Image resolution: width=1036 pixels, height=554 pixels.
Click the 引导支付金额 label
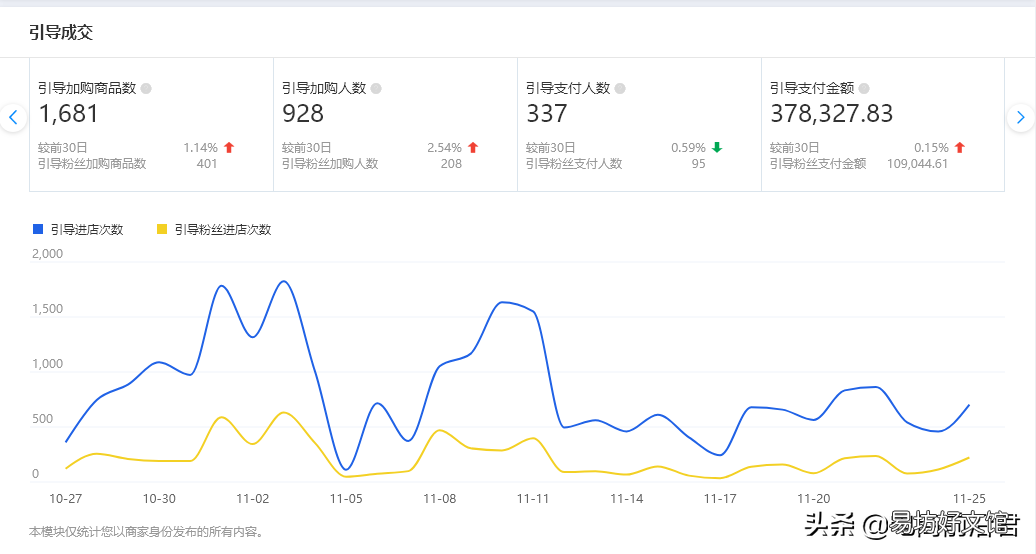(x=812, y=89)
